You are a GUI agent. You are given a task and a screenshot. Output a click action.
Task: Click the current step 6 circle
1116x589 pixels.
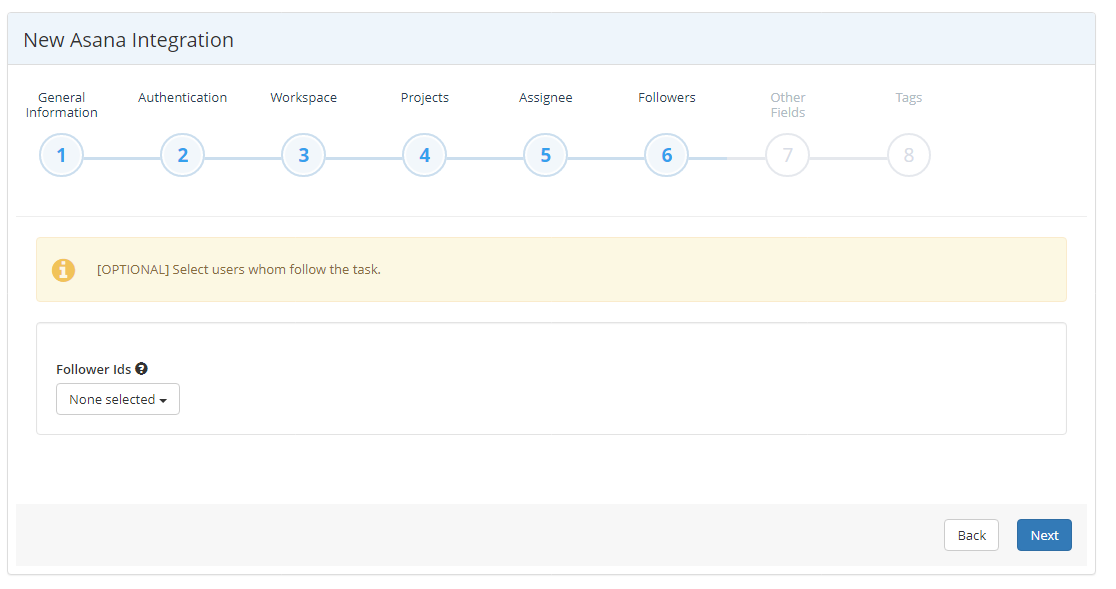pyautogui.click(x=666, y=155)
